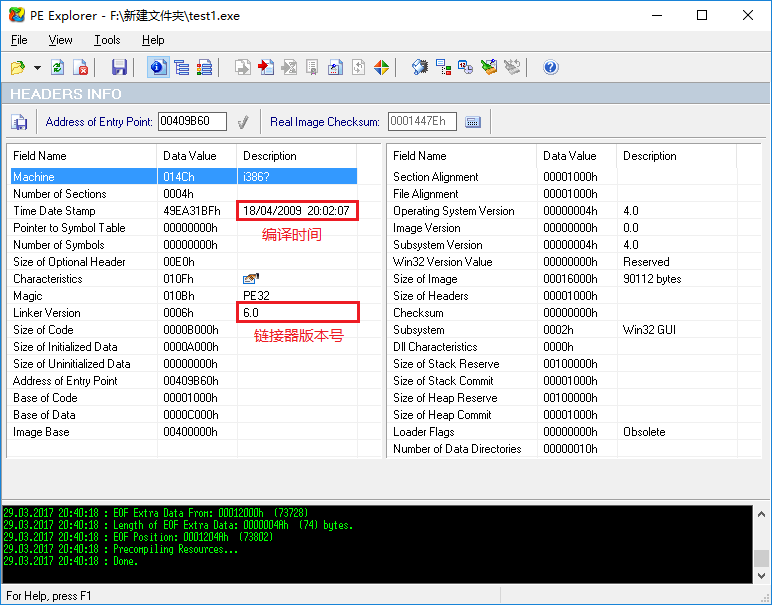Select the Headers Info view icon
The height and width of the screenshot is (605, 772).
tap(158, 67)
